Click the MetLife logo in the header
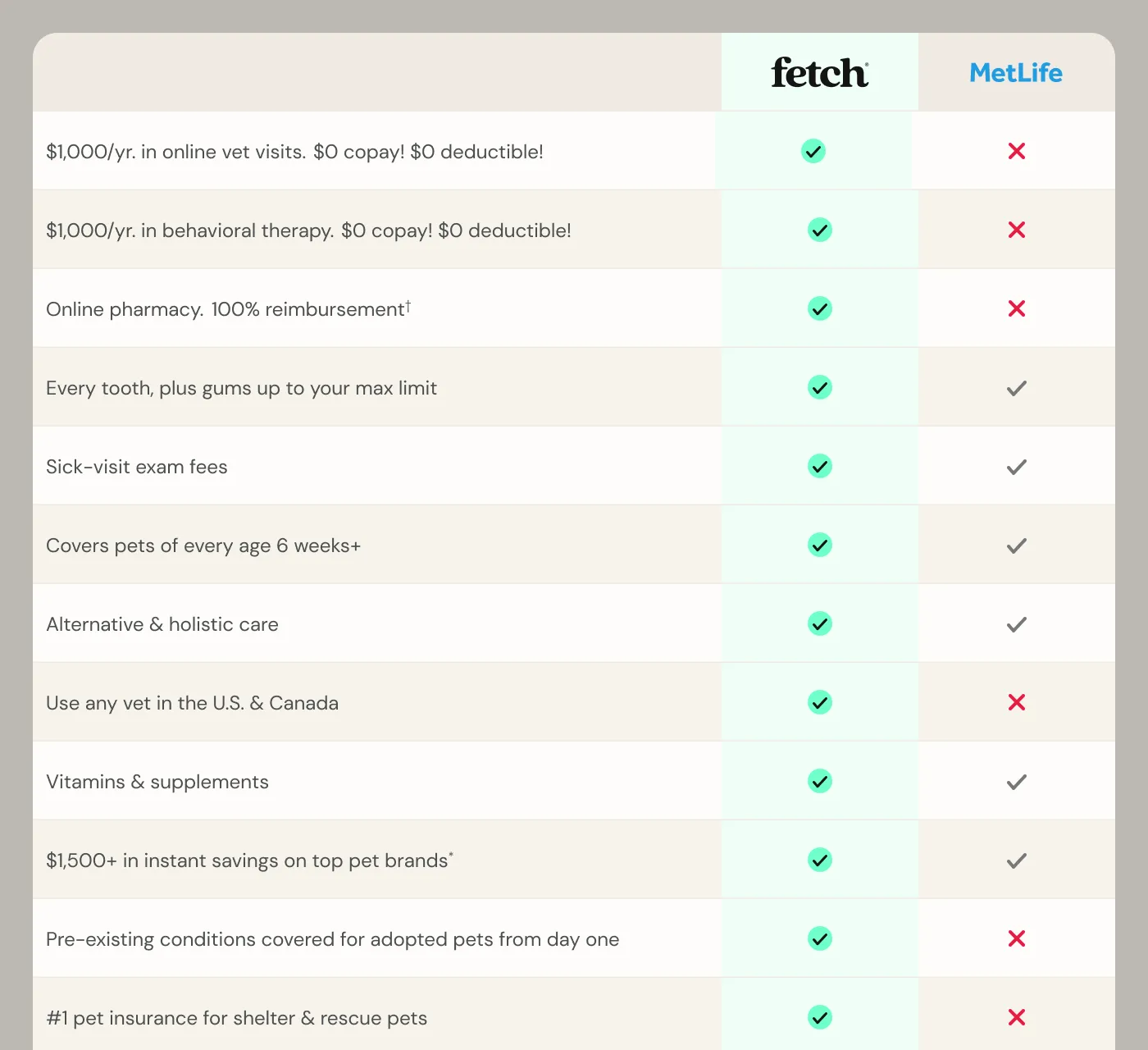Image resolution: width=1148 pixels, height=1050 pixels. click(1016, 73)
